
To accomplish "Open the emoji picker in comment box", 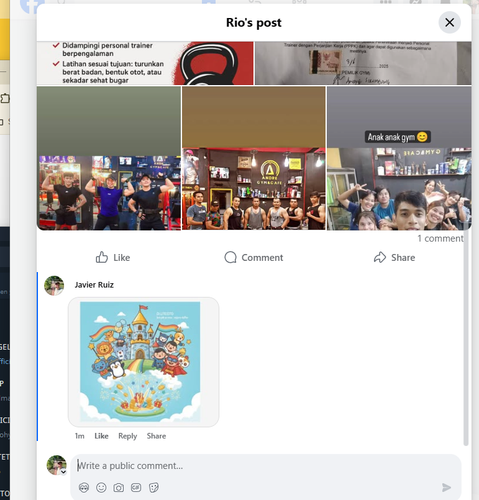I will (x=101, y=488).
